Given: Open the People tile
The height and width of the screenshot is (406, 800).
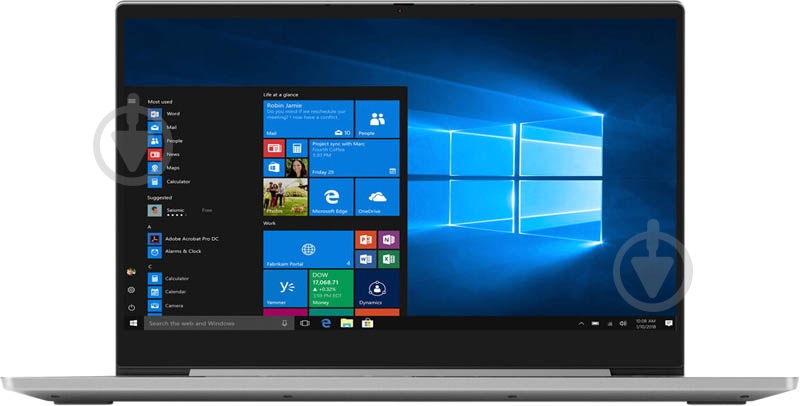Looking at the screenshot, I should click(377, 119).
